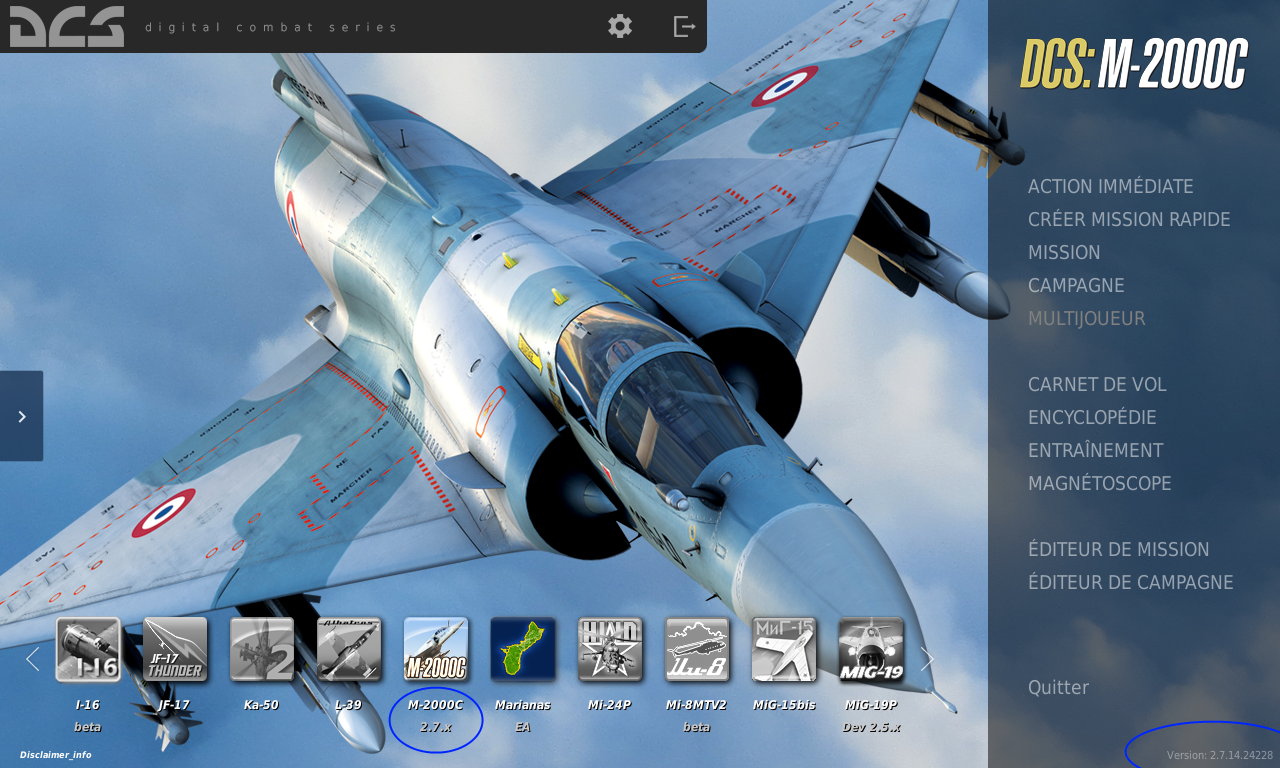Viewport: 1280px width, 768px height.
Task: Open settings with the gear icon
Action: [x=620, y=26]
